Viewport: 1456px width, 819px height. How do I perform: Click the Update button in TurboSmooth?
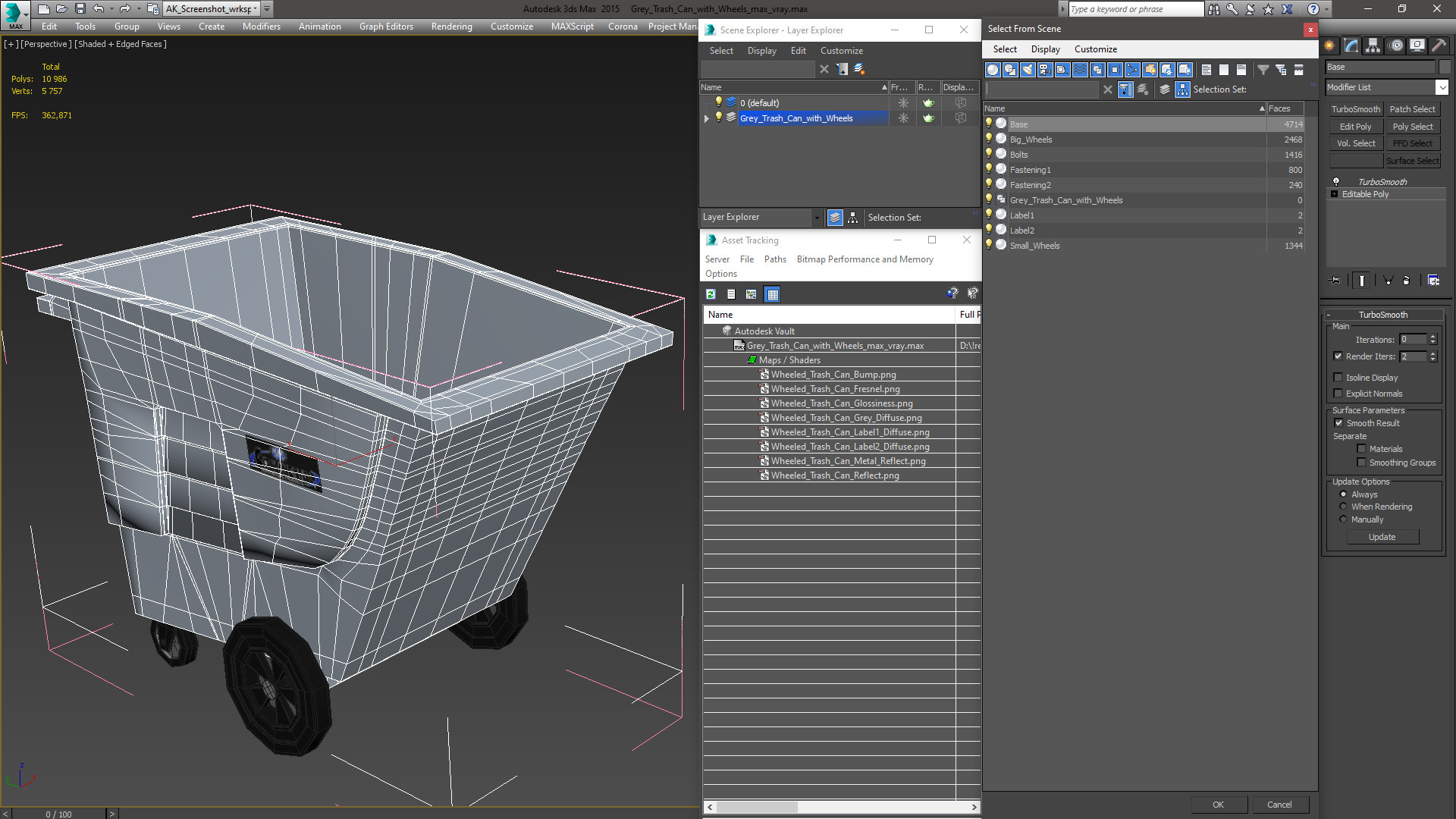pyautogui.click(x=1382, y=537)
